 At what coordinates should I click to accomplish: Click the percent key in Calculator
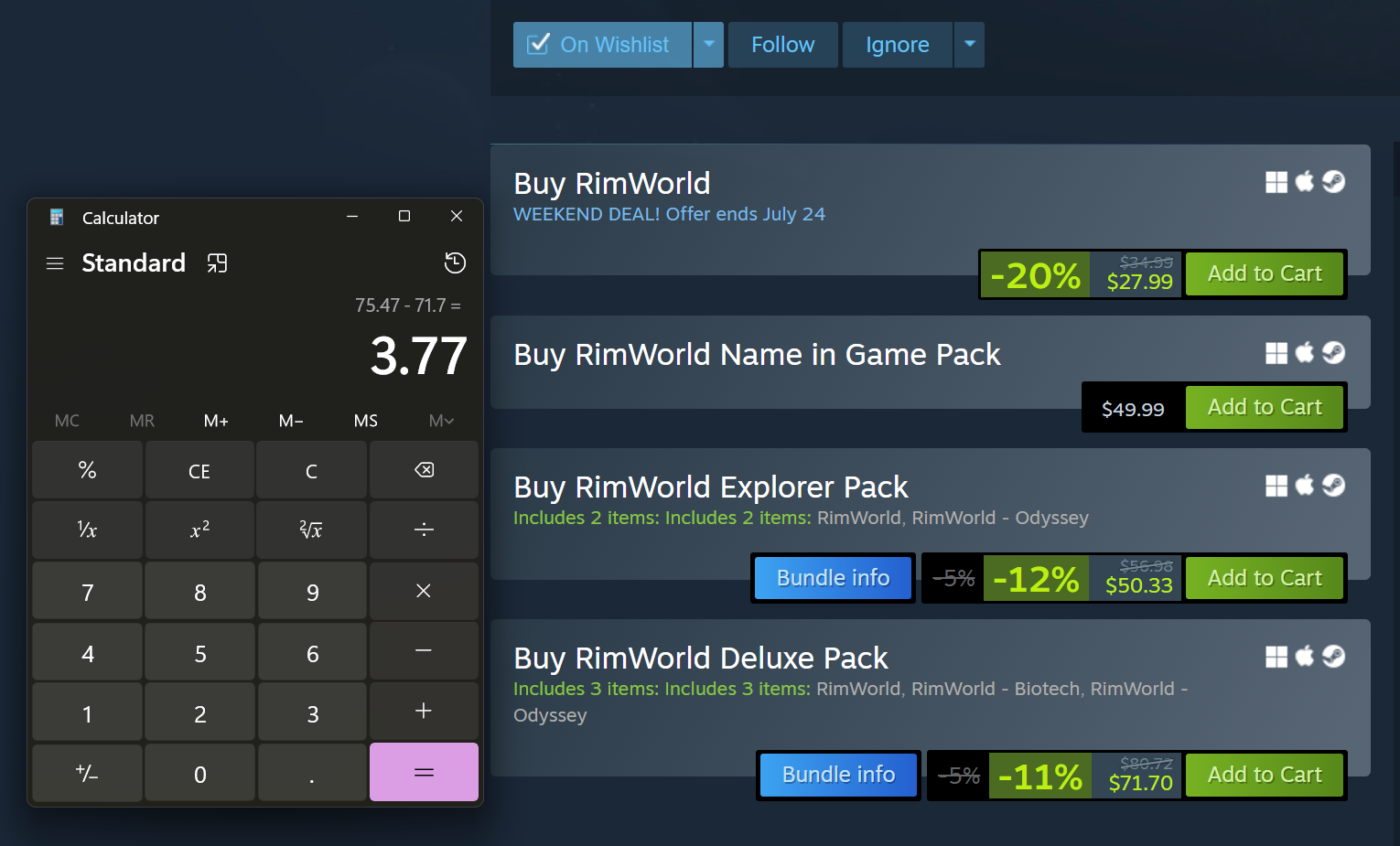point(87,470)
